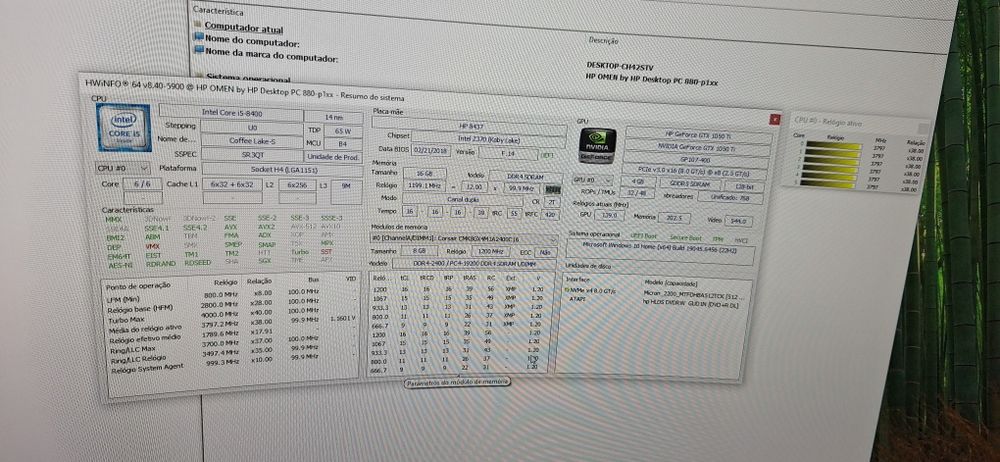
Task: Click the Unificado: 768 shaders field
Action: point(731,198)
